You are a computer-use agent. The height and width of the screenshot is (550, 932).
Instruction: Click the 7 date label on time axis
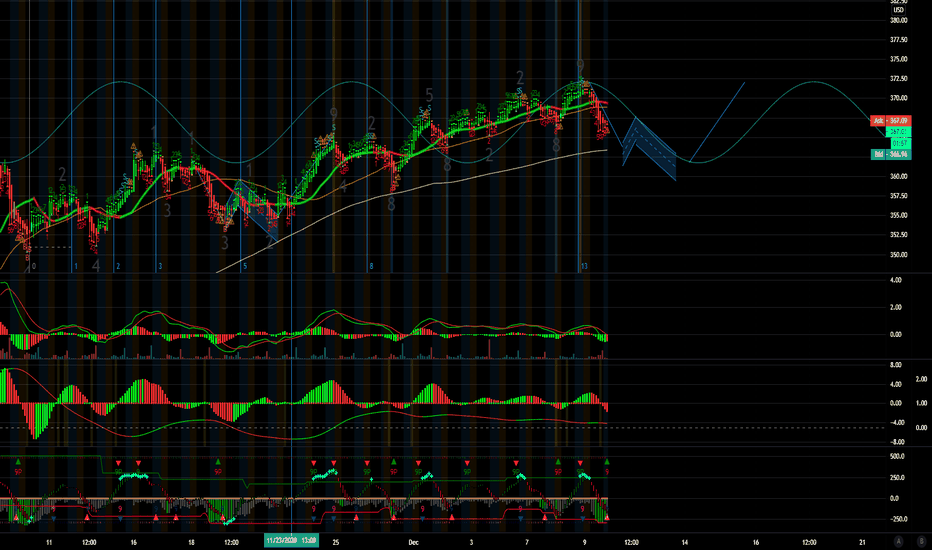527,542
